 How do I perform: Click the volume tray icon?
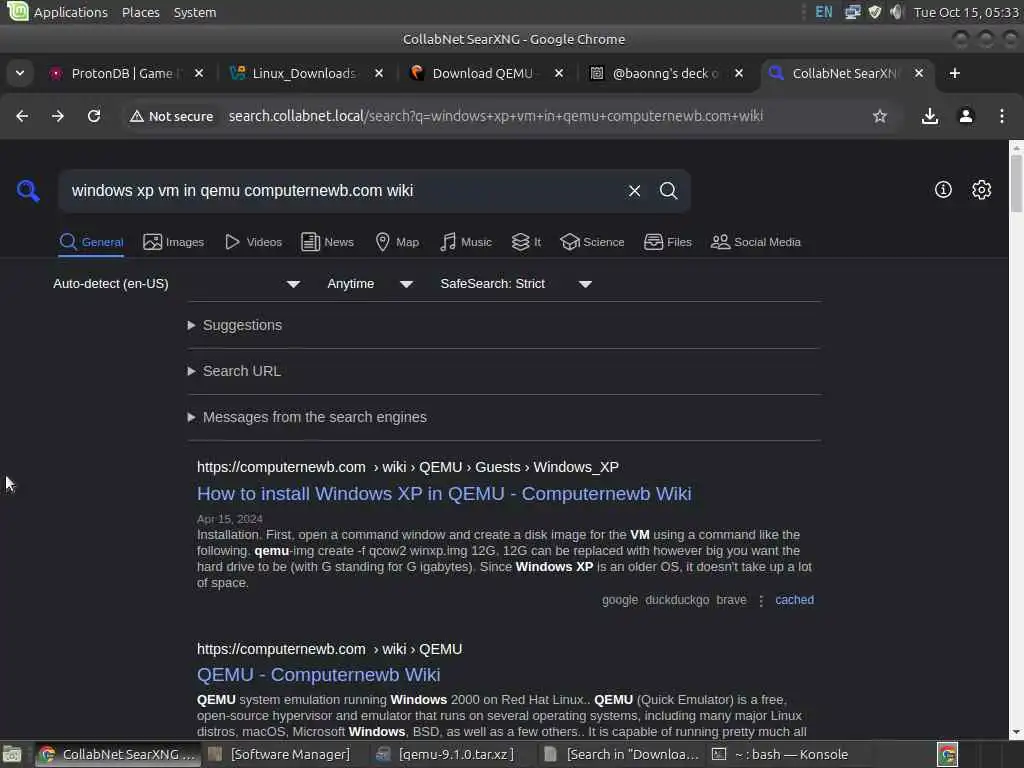[896, 12]
